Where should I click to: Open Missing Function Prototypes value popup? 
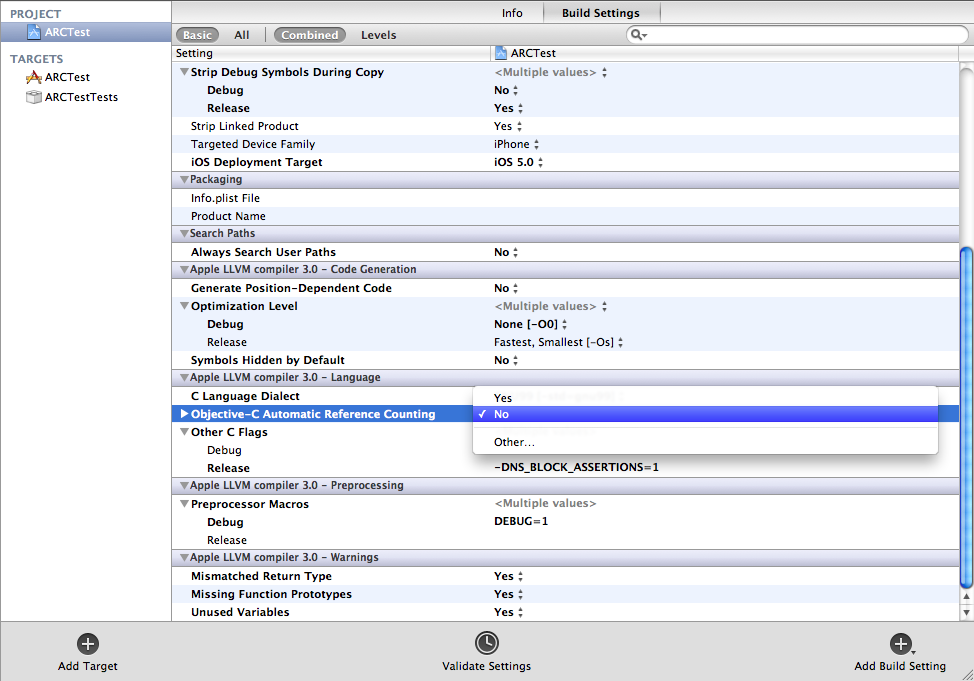(508, 594)
